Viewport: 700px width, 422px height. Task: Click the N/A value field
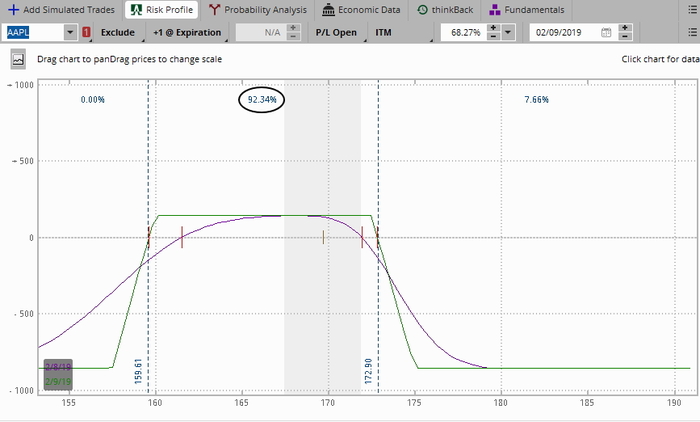tap(260, 33)
